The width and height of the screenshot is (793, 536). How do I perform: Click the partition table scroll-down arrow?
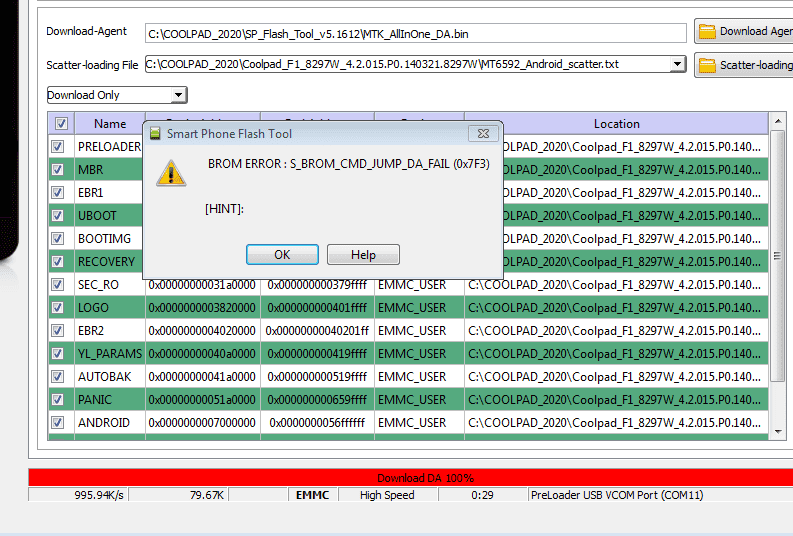coord(778,432)
